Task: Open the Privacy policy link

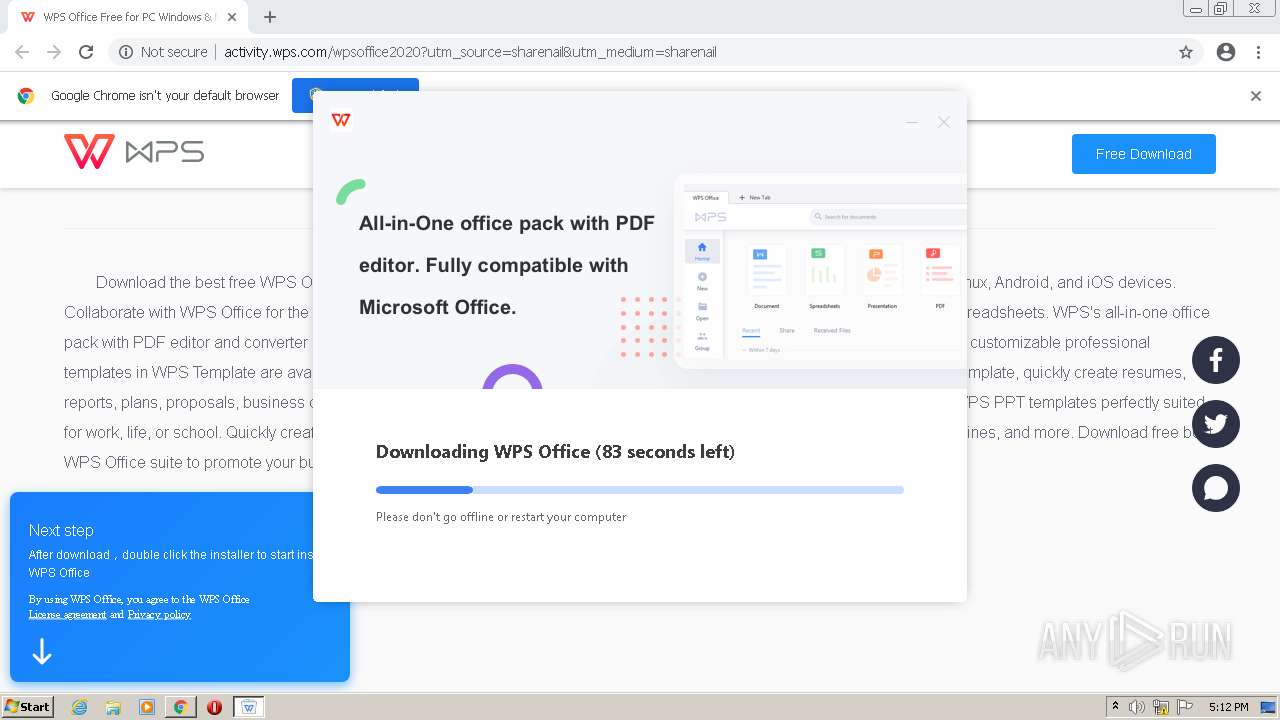Action: pyautogui.click(x=159, y=614)
